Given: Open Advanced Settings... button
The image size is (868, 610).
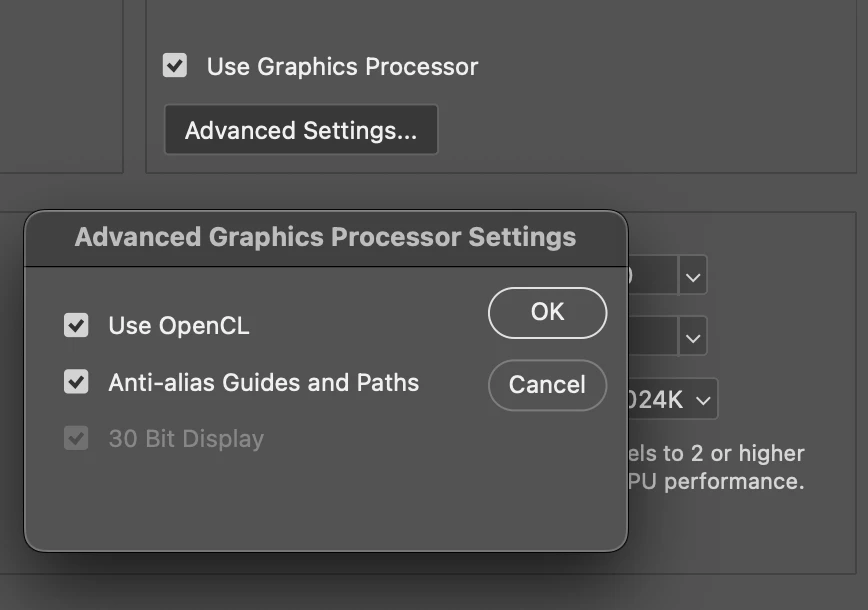Looking at the screenshot, I should 300,131.
